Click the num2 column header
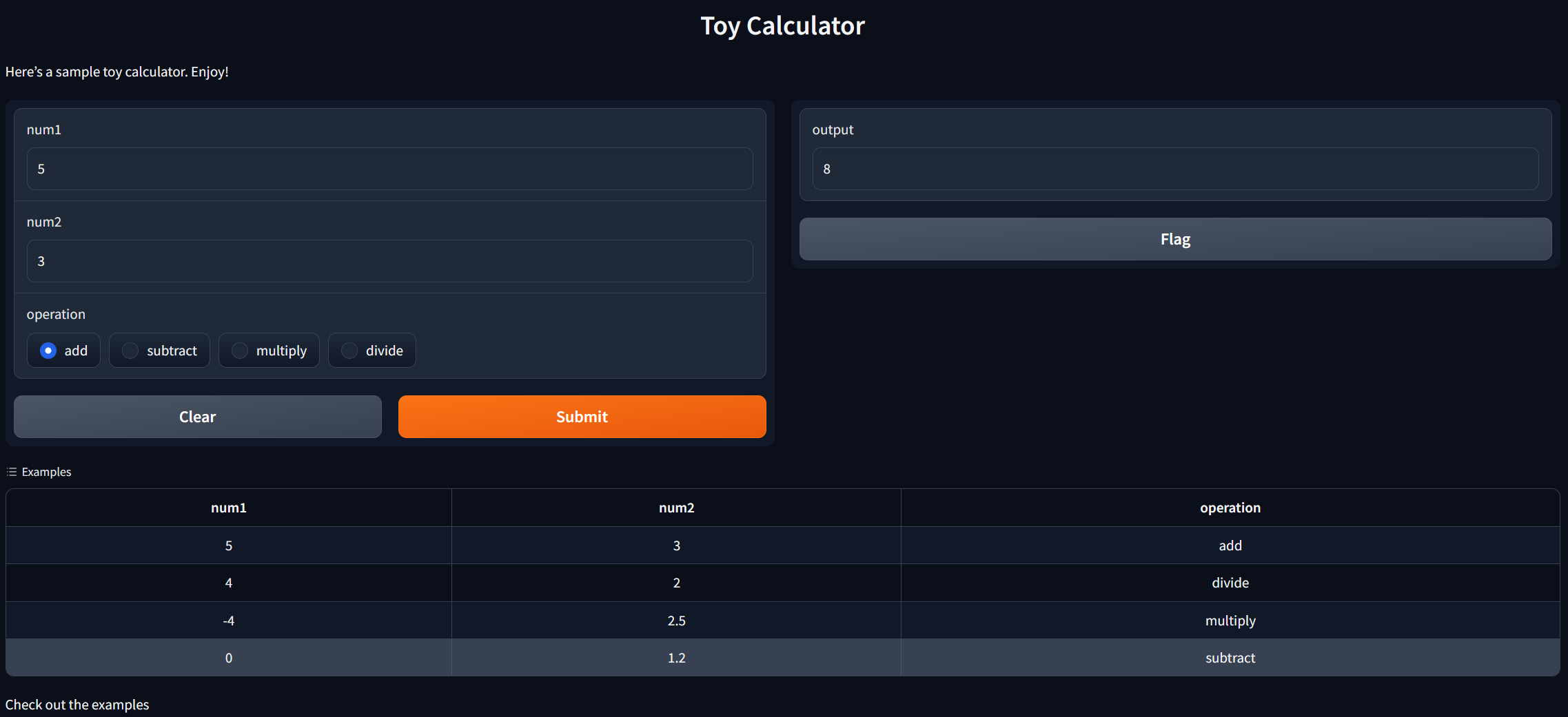Viewport: 1568px width, 717px height. [x=676, y=508]
